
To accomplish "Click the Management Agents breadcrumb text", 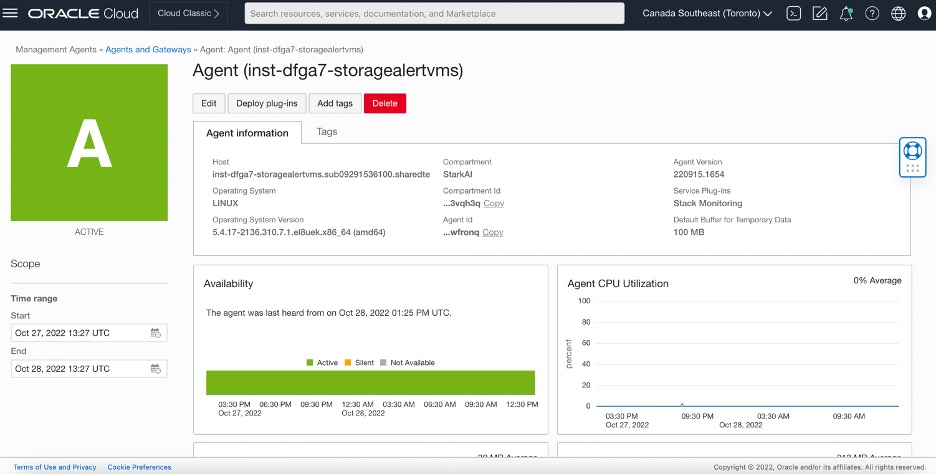I will [56, 50].
